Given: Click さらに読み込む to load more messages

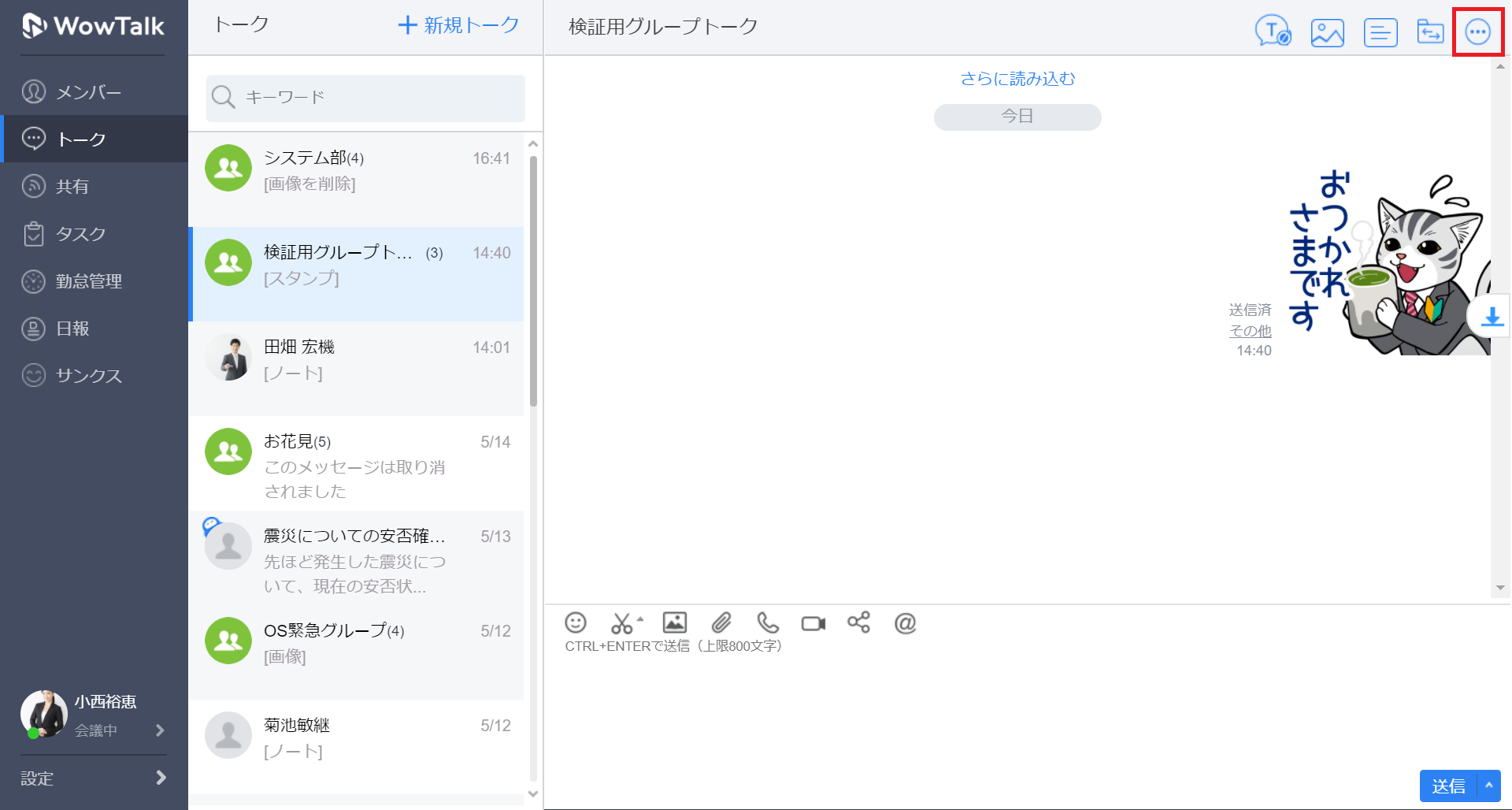Looking at the screenshot, I should coord(1017,79).
